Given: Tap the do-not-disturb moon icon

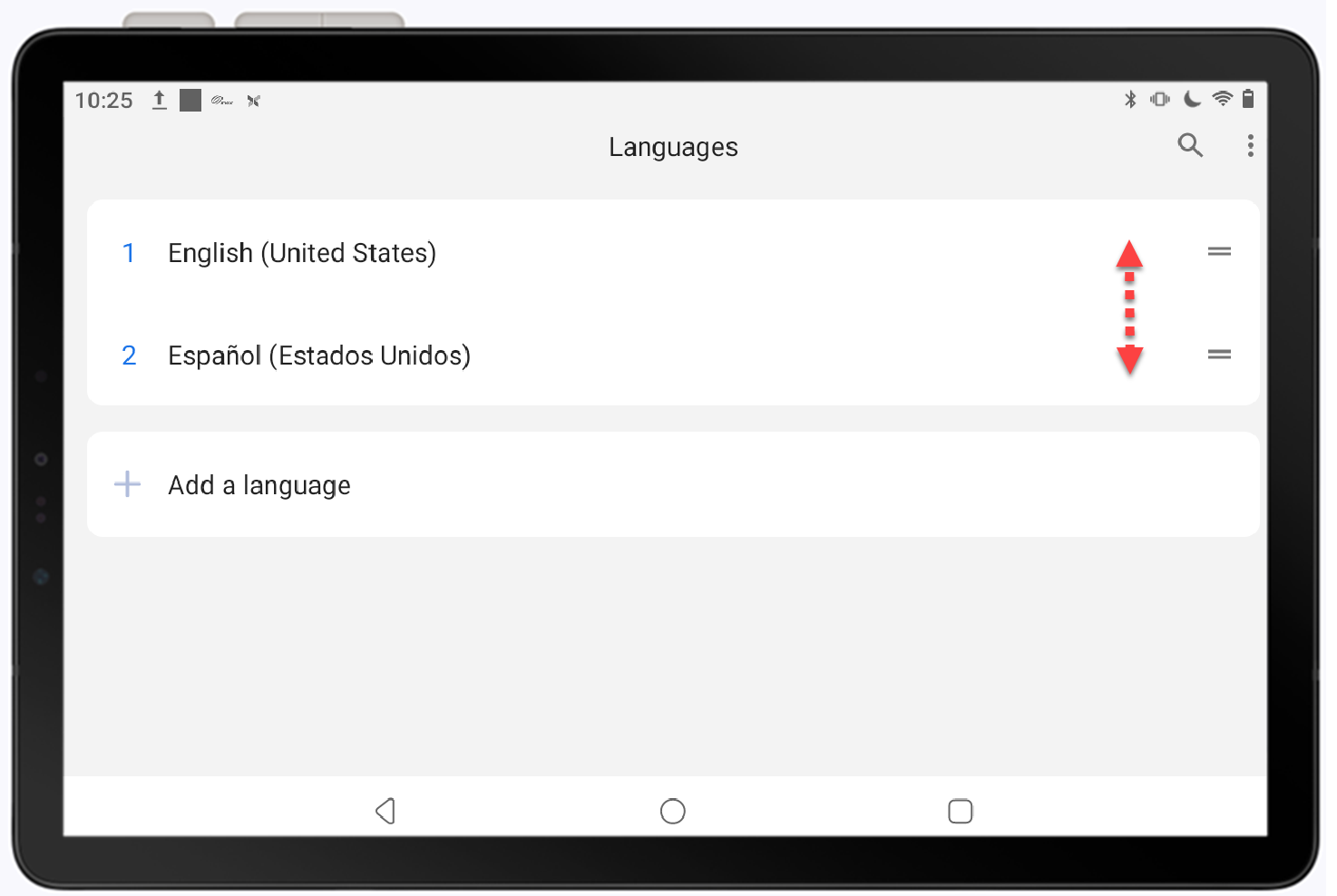Looking at the screenshot, I should click(1192, 100).
